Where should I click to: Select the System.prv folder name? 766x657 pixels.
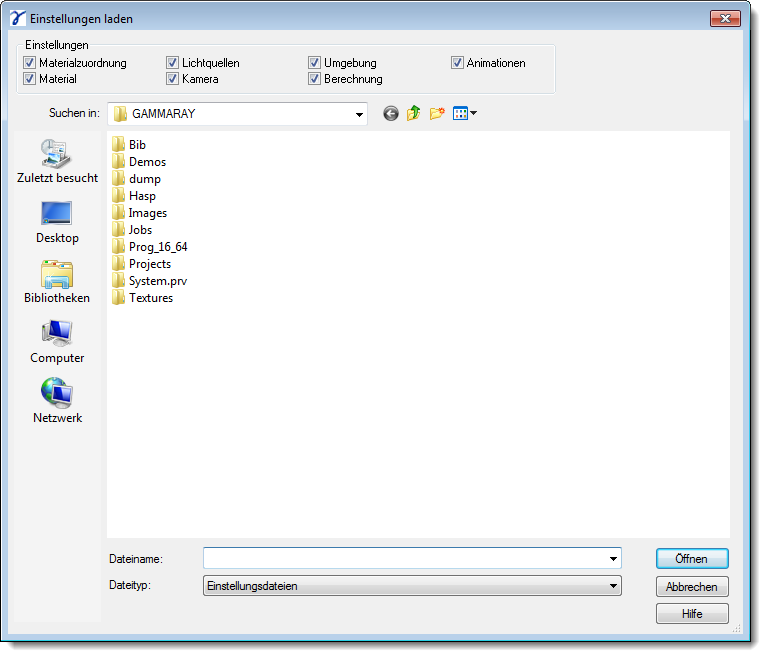158,281
